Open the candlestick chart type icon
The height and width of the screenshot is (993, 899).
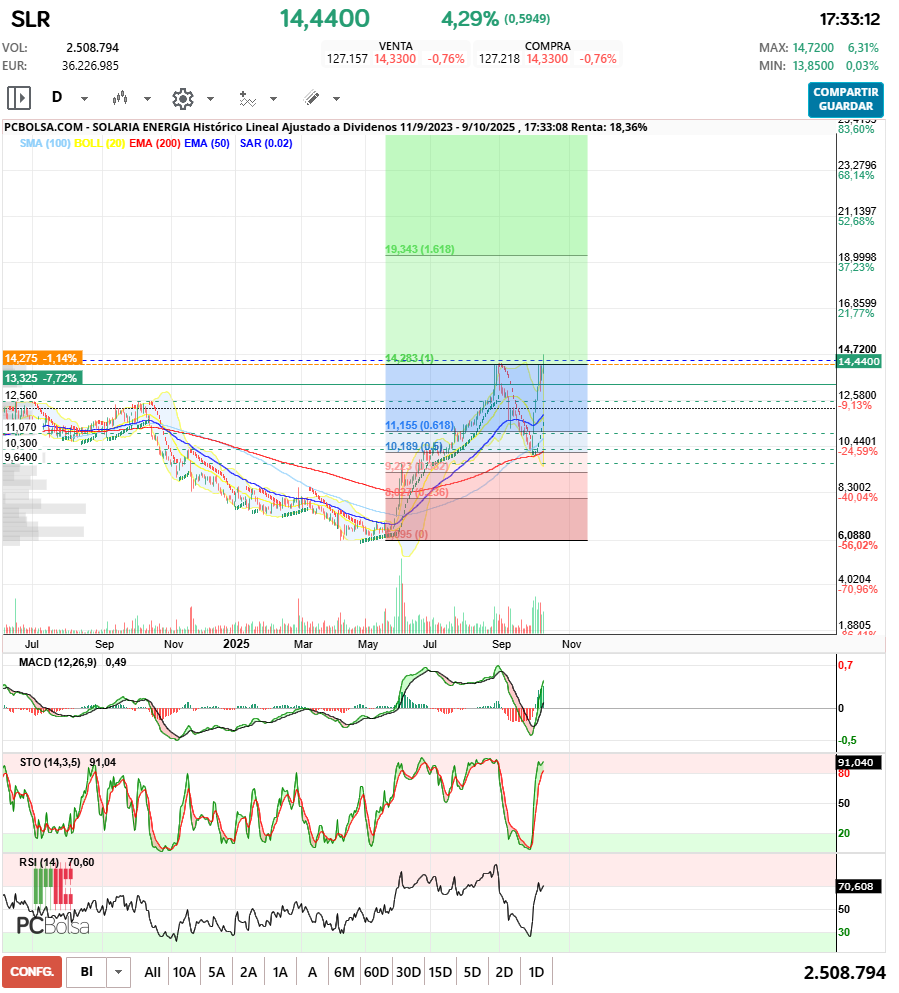(121, 98)
